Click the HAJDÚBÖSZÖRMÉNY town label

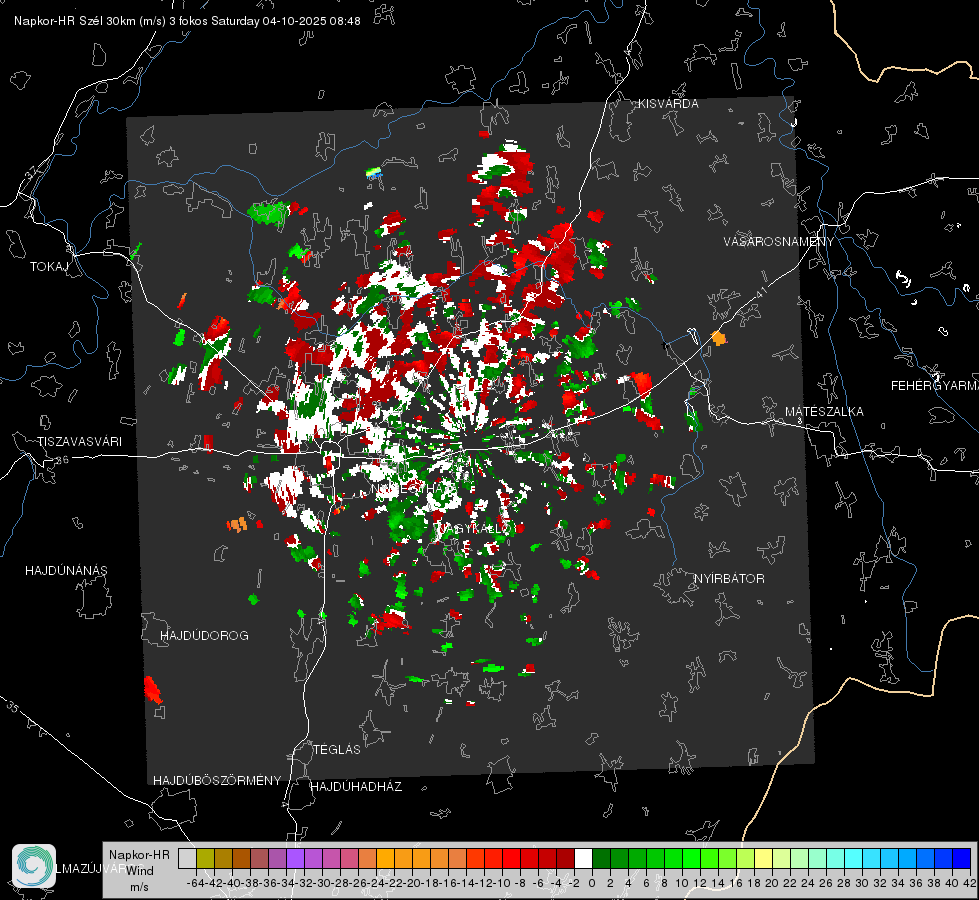click(217, 781)
